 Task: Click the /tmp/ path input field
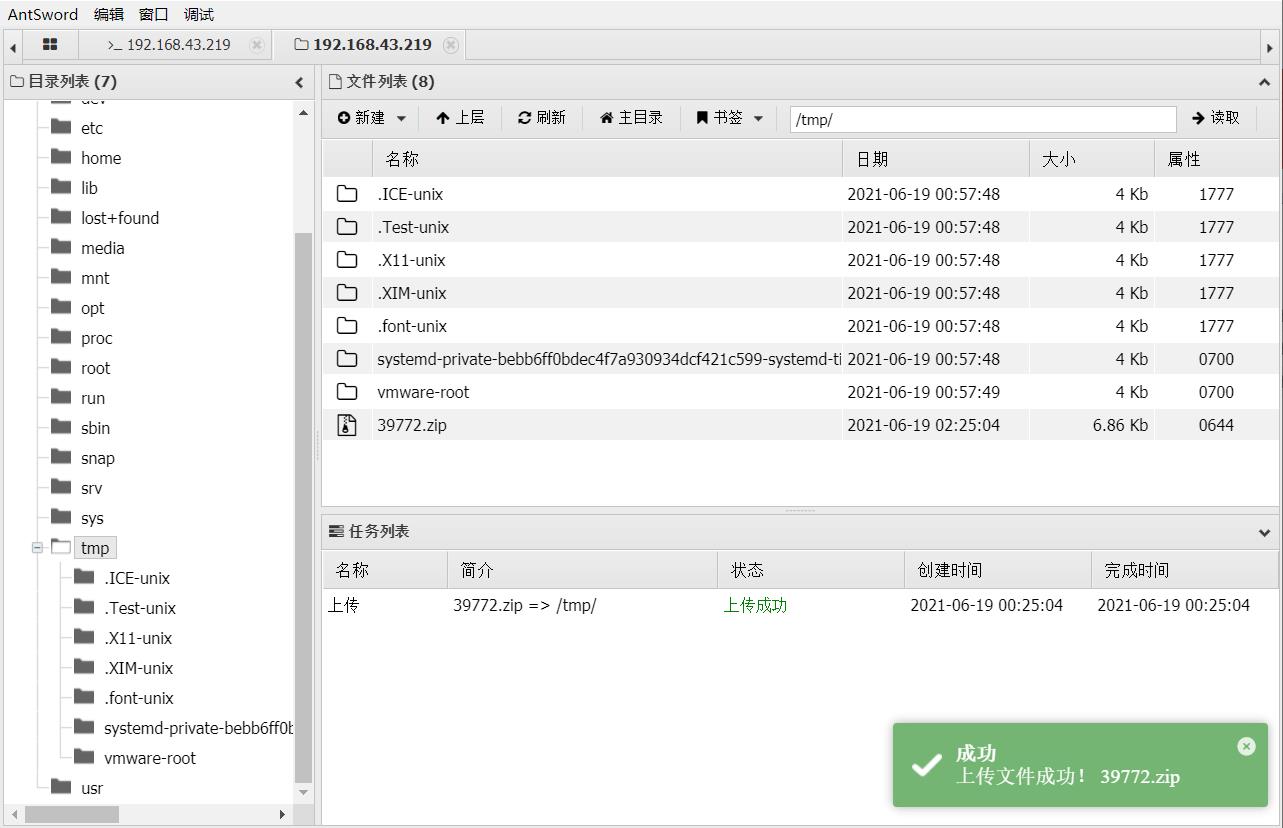tap(983, 119)
